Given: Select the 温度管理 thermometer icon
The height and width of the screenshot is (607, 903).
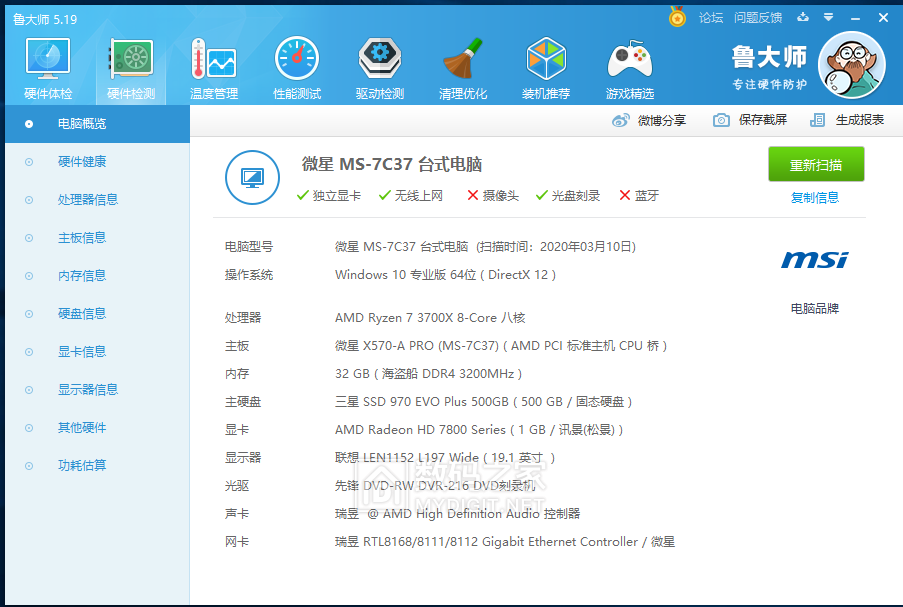Looking at the screenshot, I should point(213,62).
